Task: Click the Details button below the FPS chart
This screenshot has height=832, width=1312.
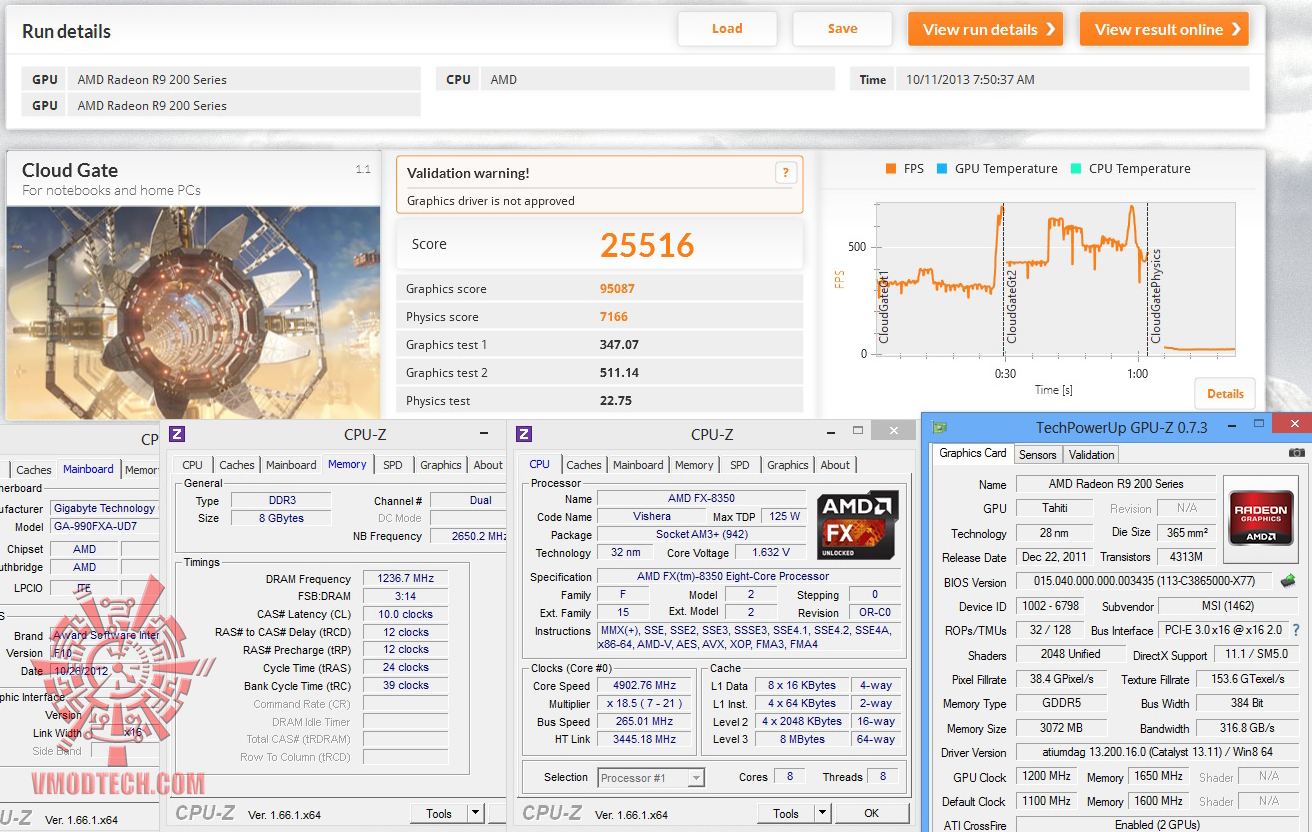Action: 1225,394
